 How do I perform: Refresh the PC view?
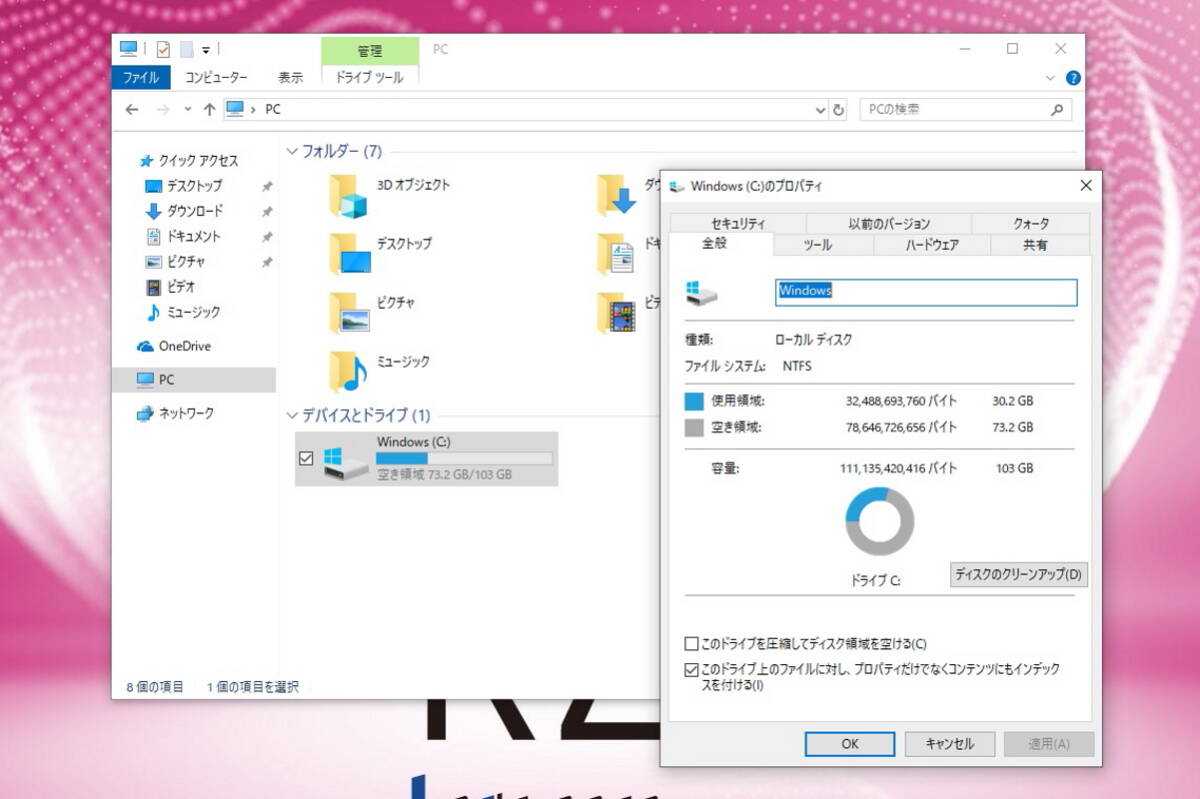(839, 110)
